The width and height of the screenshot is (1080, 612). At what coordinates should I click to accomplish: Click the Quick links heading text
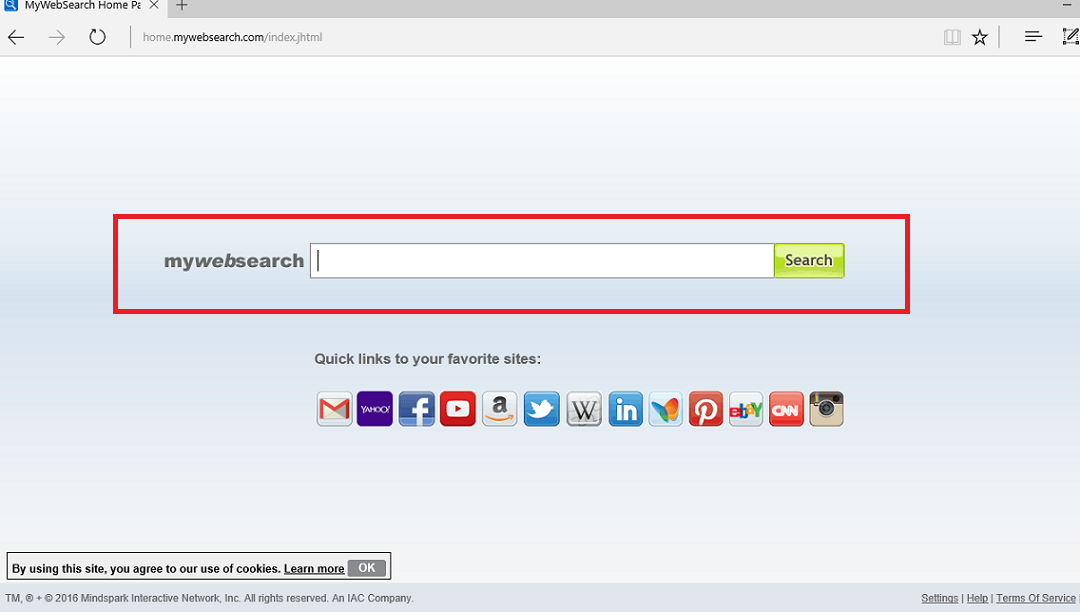coord(427,359)
